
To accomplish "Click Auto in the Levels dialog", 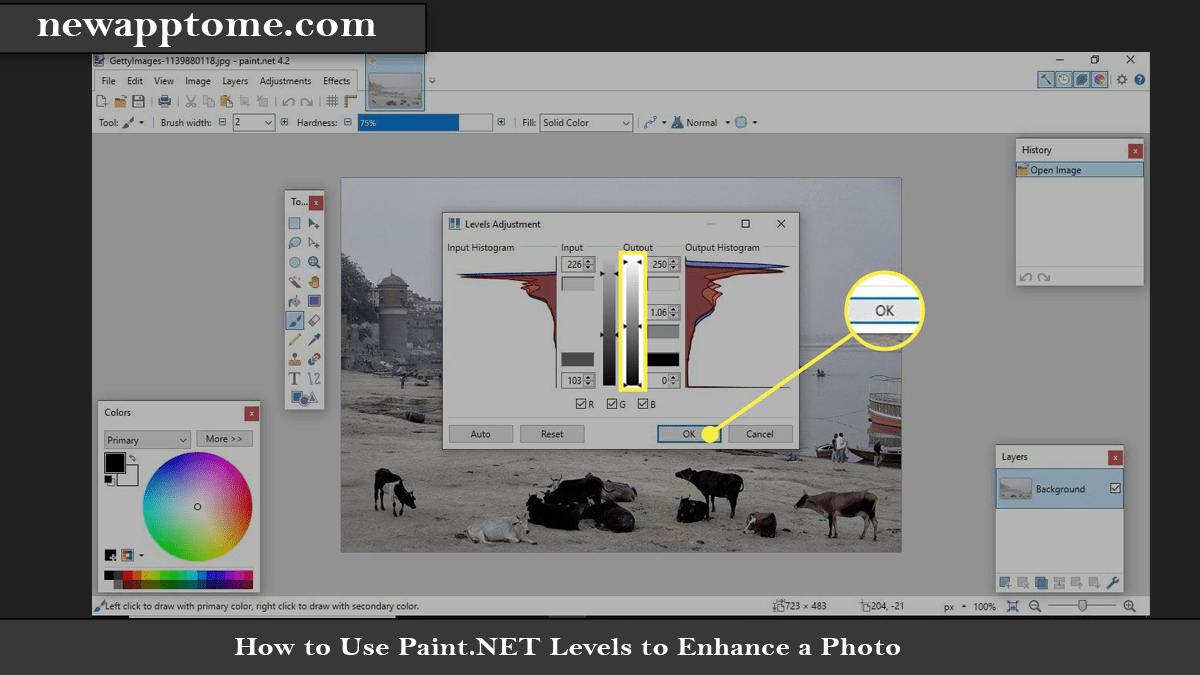I will coord(481,433).
